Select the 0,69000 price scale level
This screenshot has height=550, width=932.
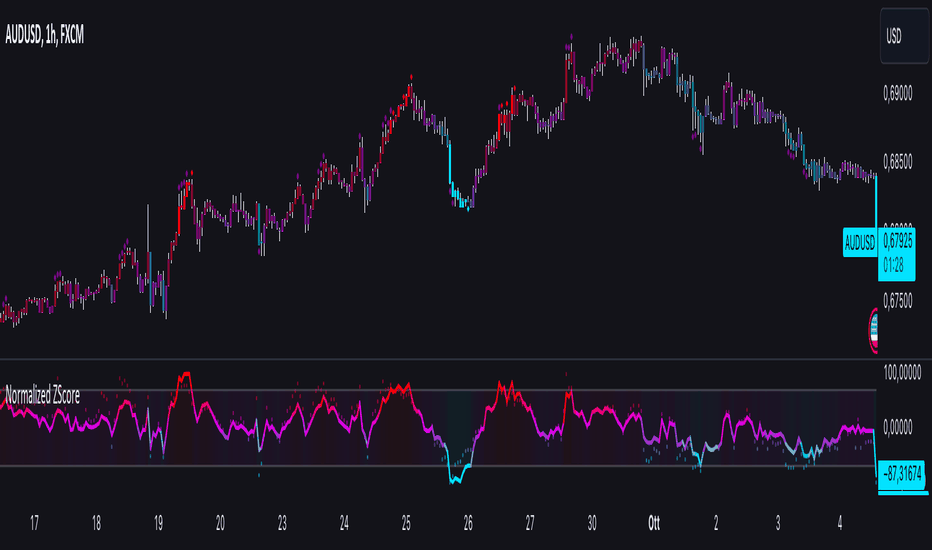tap(898, 93)
